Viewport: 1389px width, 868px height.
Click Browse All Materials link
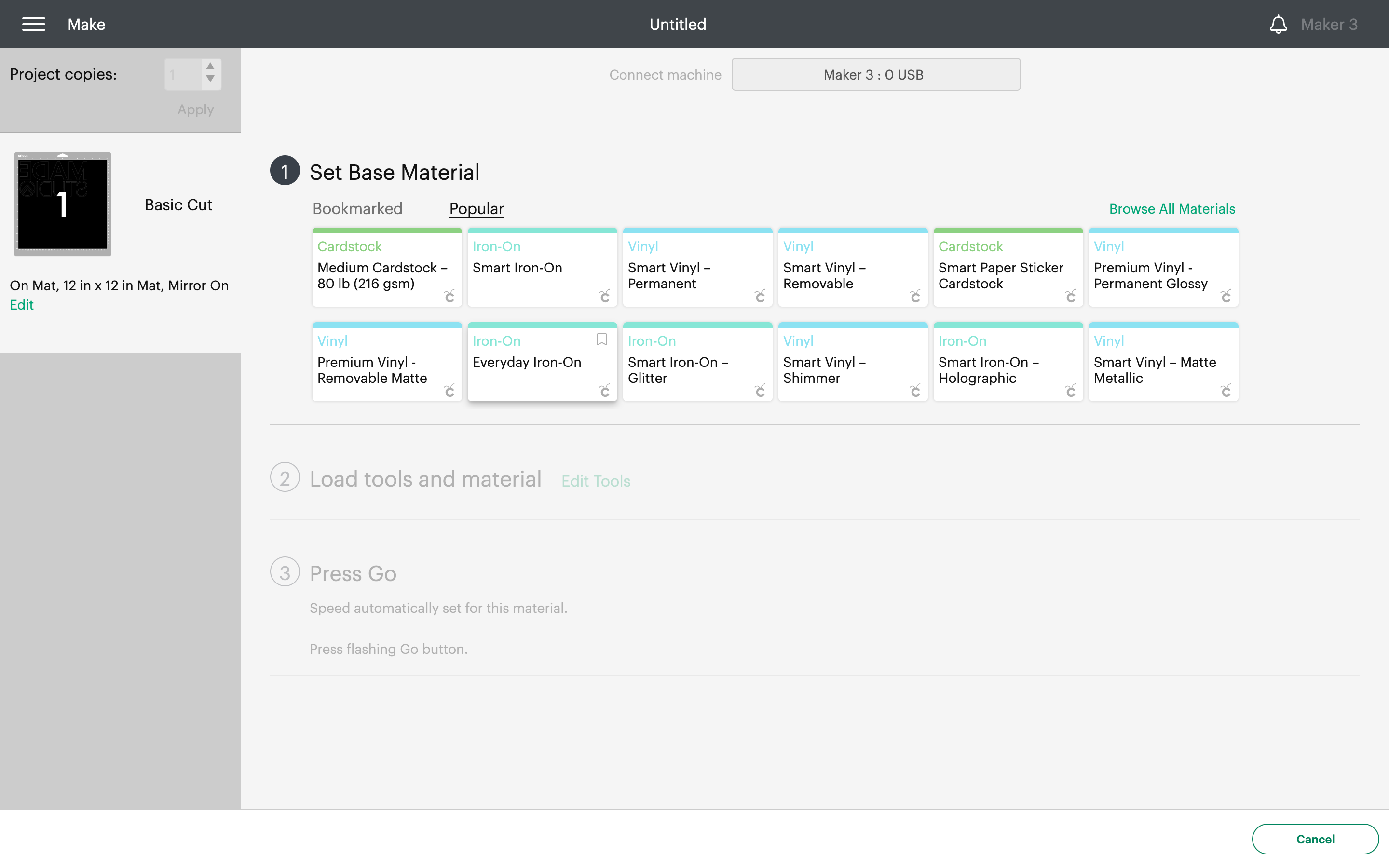(x=1173, y=209)
